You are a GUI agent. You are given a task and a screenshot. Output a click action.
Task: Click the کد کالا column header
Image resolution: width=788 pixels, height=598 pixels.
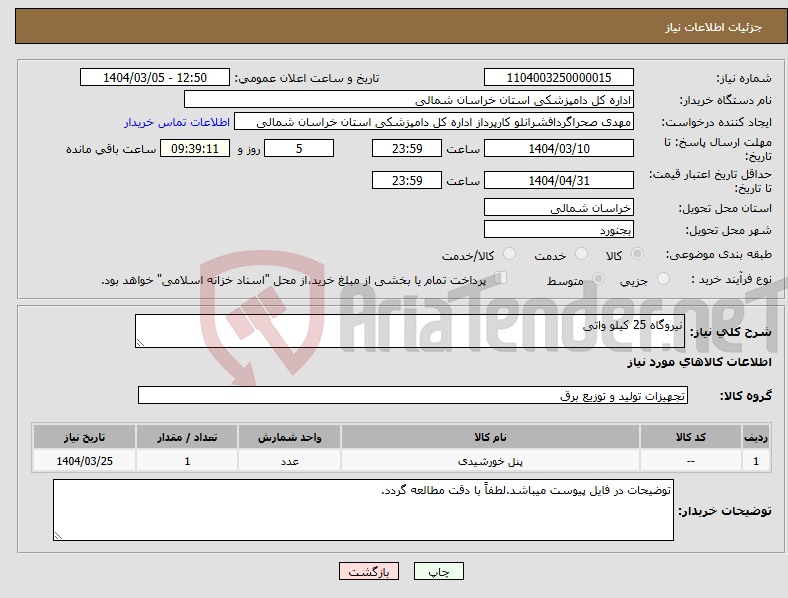691,437
